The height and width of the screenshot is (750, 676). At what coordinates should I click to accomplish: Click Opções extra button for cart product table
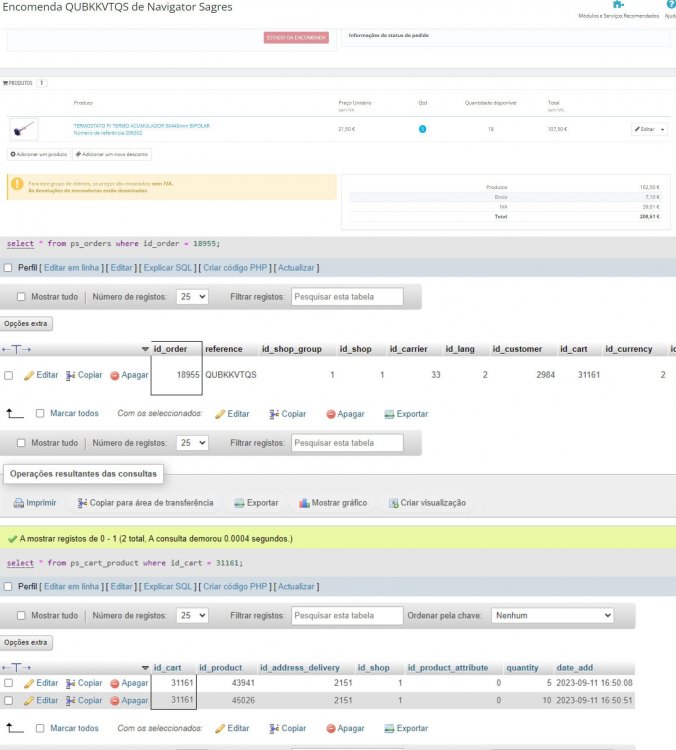(x=26, y=643)
